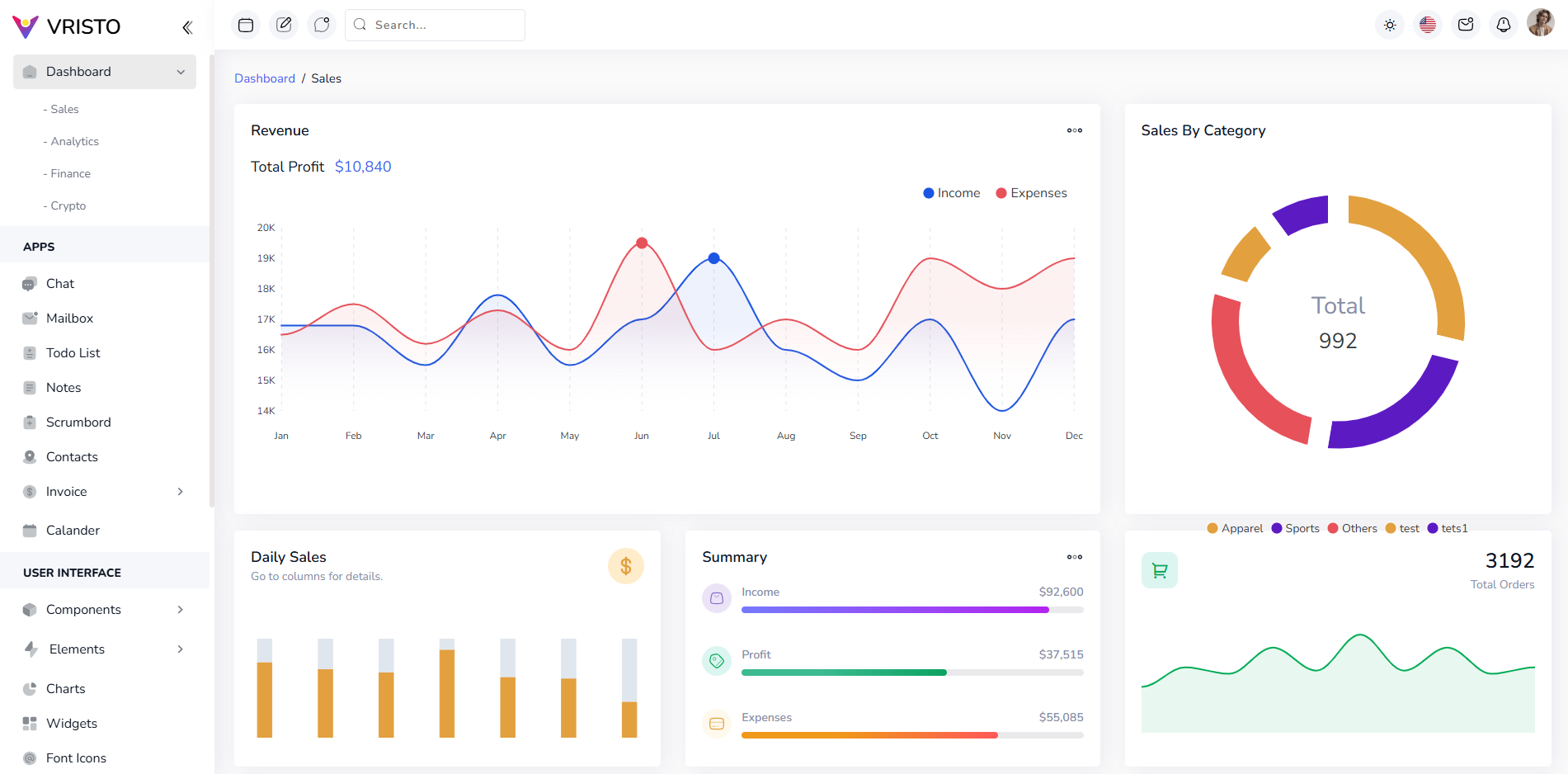Open the notifications bell icon
This screenshot has height=774, width=1568.
pyautogui.click(x=1504, y=25)
